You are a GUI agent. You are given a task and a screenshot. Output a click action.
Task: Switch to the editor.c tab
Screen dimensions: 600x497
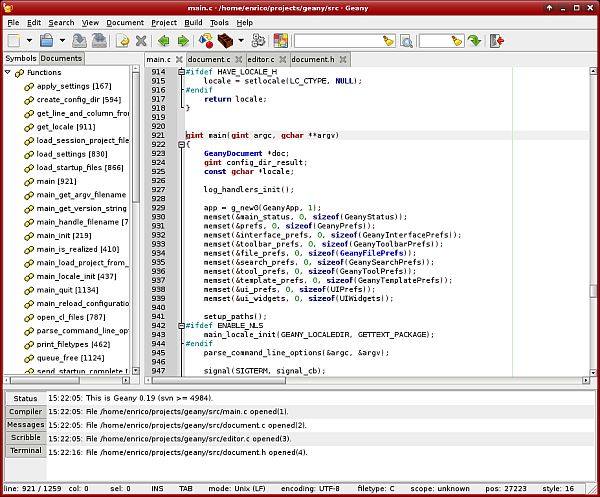click(261, 59)
